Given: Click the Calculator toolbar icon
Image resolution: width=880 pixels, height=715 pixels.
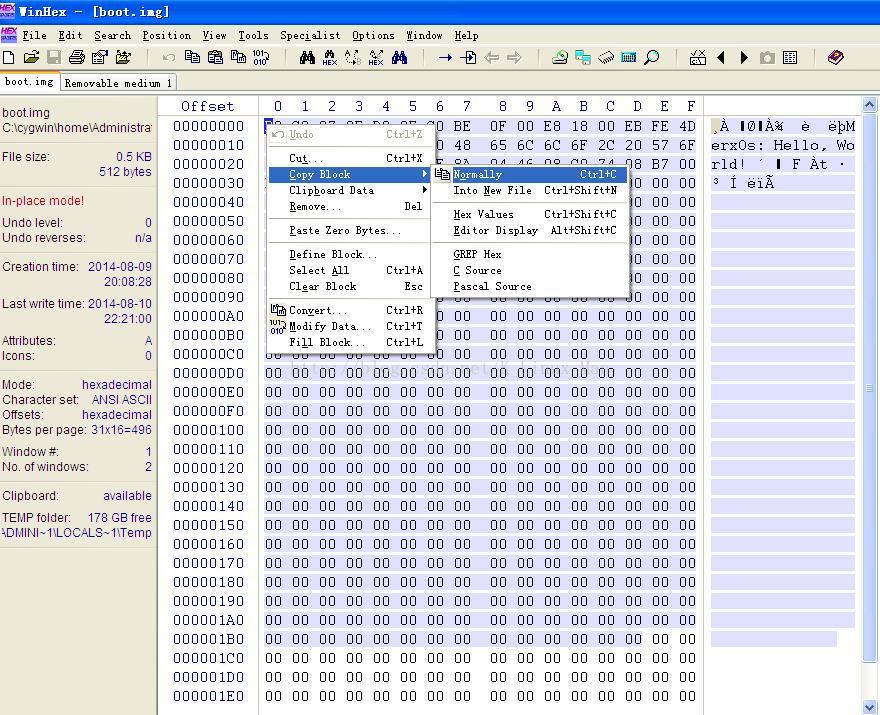Looking at the screenshot, I should point(629,57).
